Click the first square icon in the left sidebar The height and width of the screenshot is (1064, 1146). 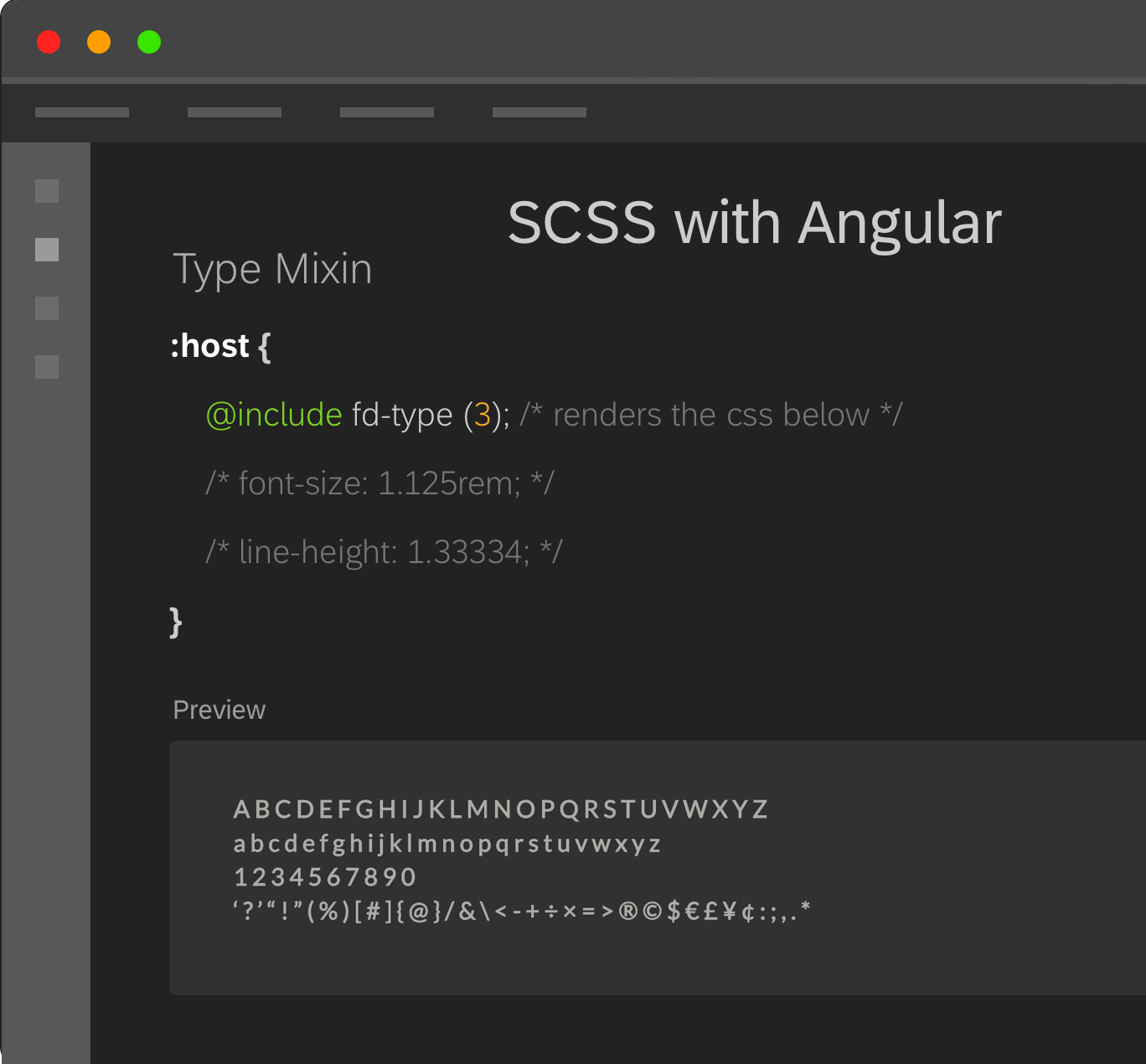[x=47, y=191]
